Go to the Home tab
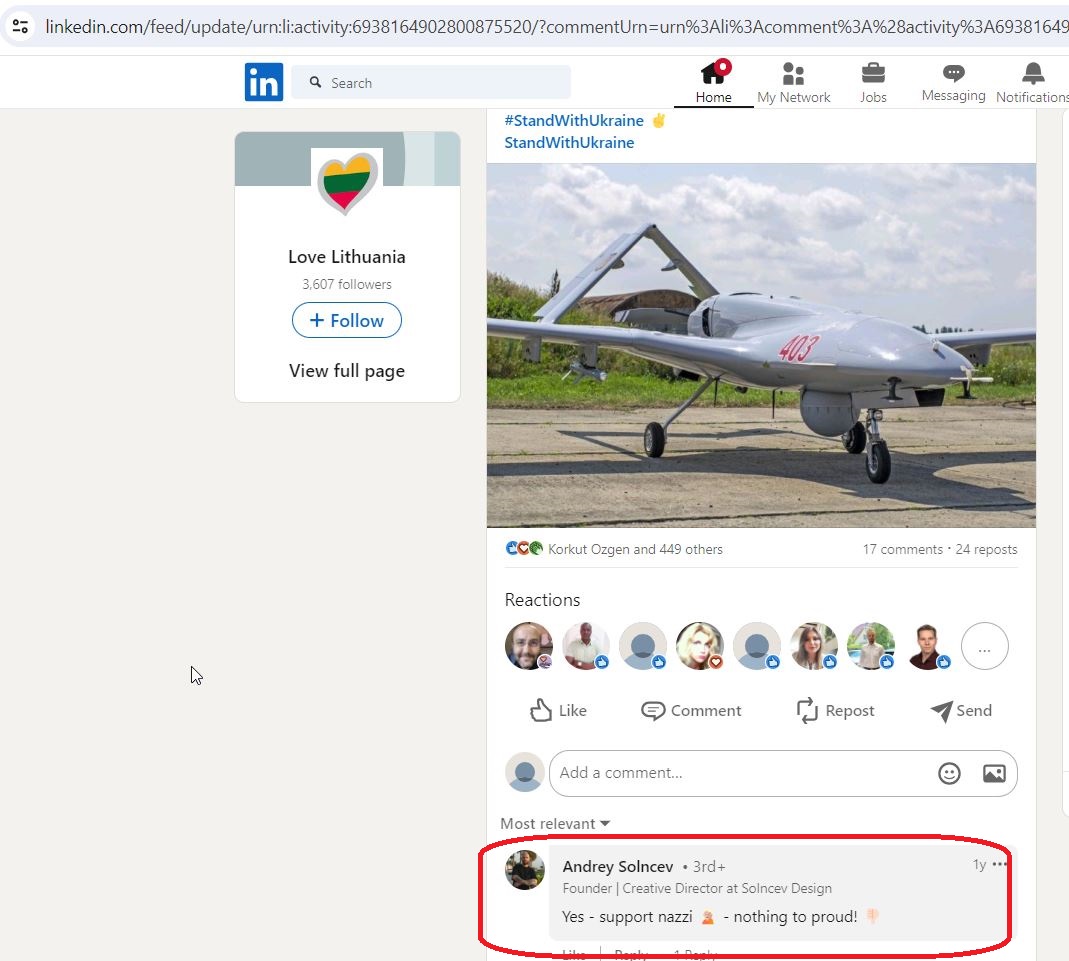Screen dimensions: 1069x961 (x=713, y=82)
